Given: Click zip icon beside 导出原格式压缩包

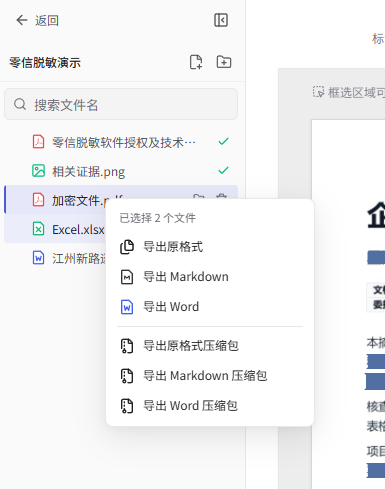Looking at the screenshot, I should point(127,346).
